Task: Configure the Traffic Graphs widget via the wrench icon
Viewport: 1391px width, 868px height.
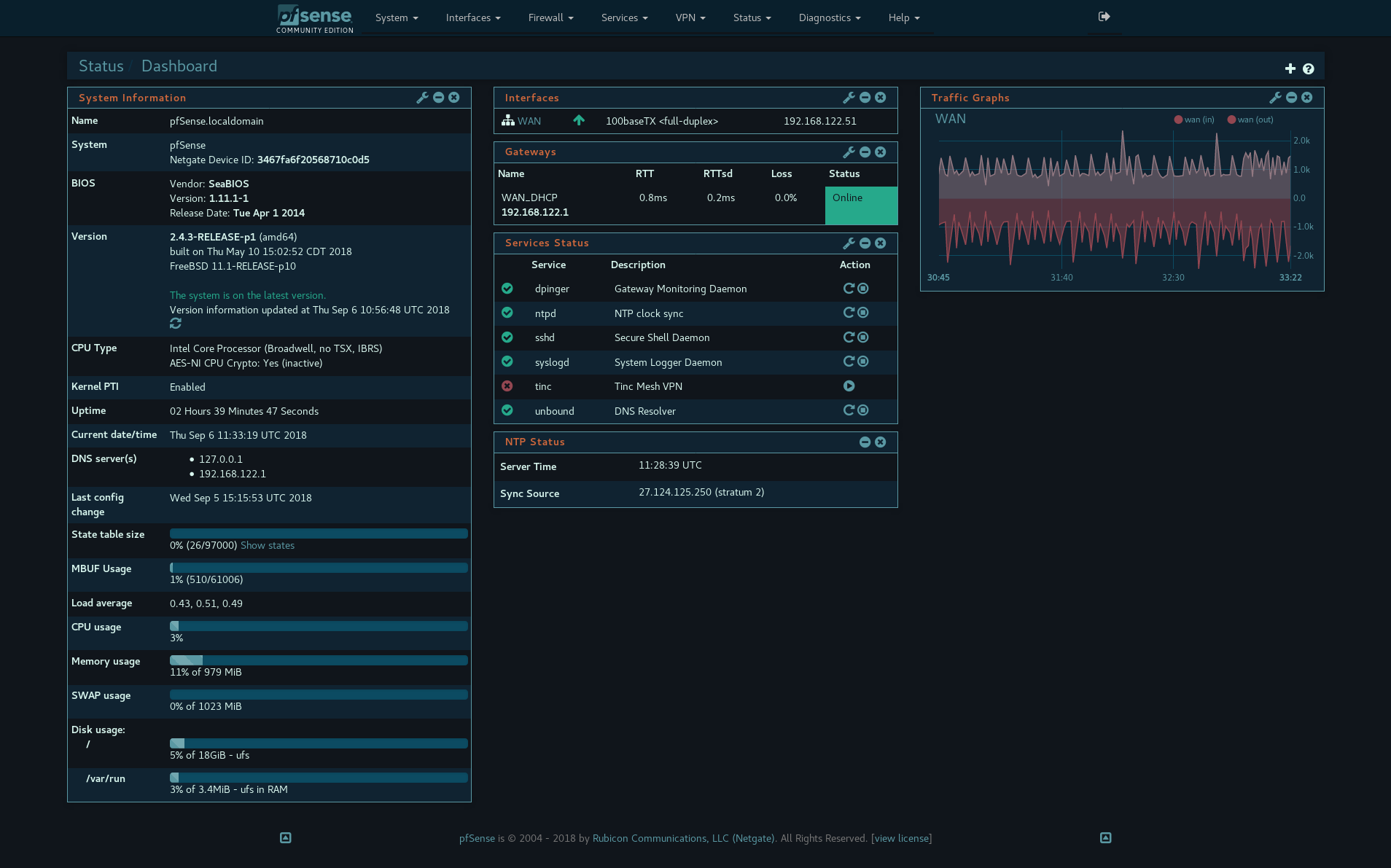Action: [x=1275, y=98]
